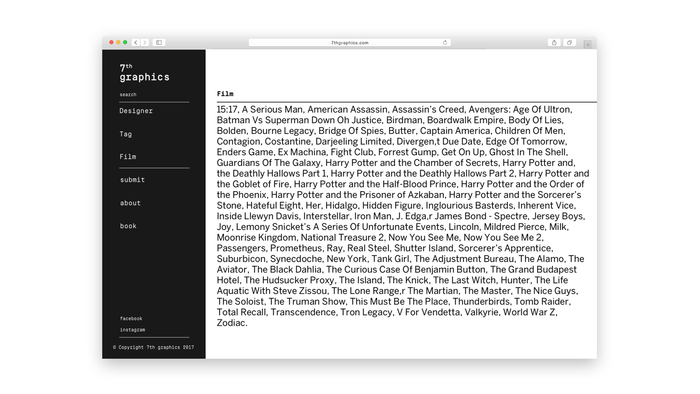Select the film 'Iron Man'

(373, 216)
